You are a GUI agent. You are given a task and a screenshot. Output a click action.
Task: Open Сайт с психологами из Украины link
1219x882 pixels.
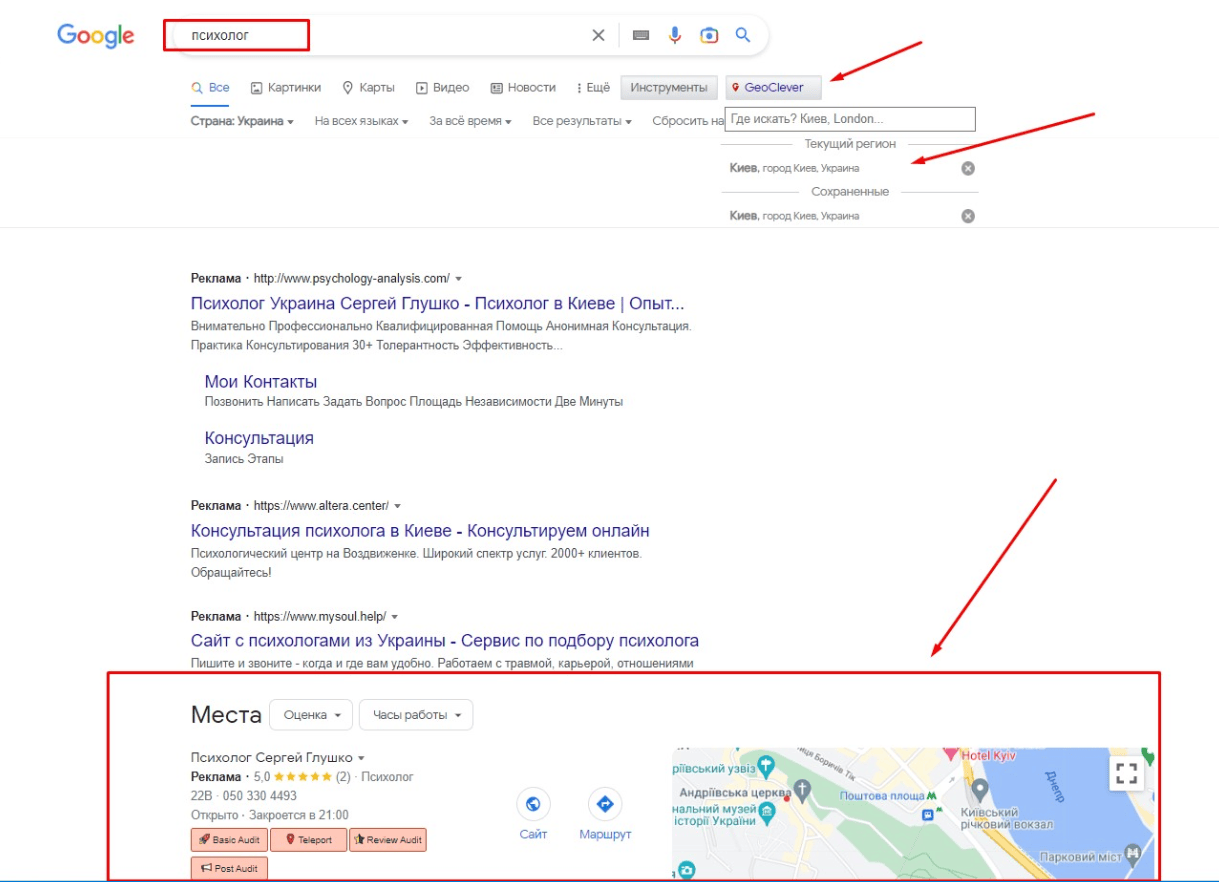(x=445, y=641)
